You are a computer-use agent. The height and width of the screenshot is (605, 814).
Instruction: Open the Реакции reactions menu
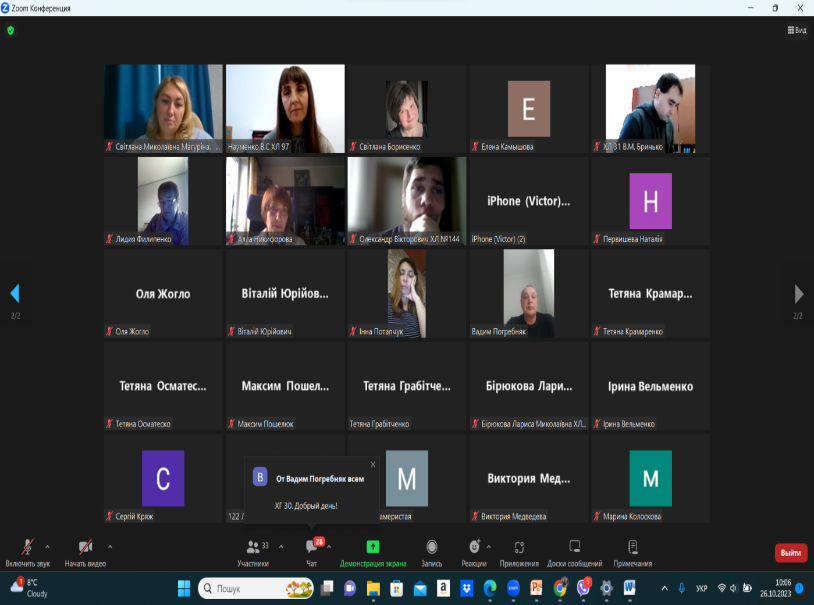[x=474, y=551]
